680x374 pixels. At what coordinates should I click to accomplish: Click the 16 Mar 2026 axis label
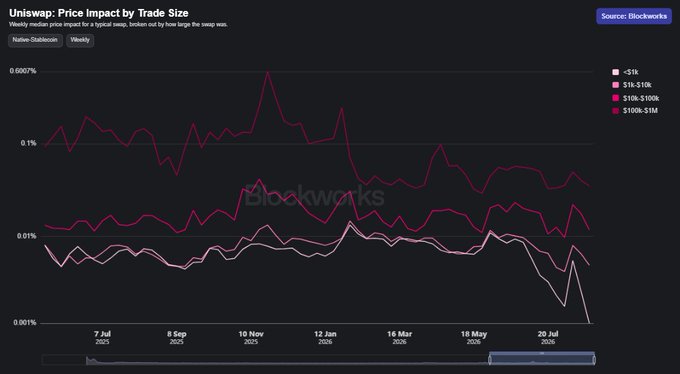pos(399,338)
